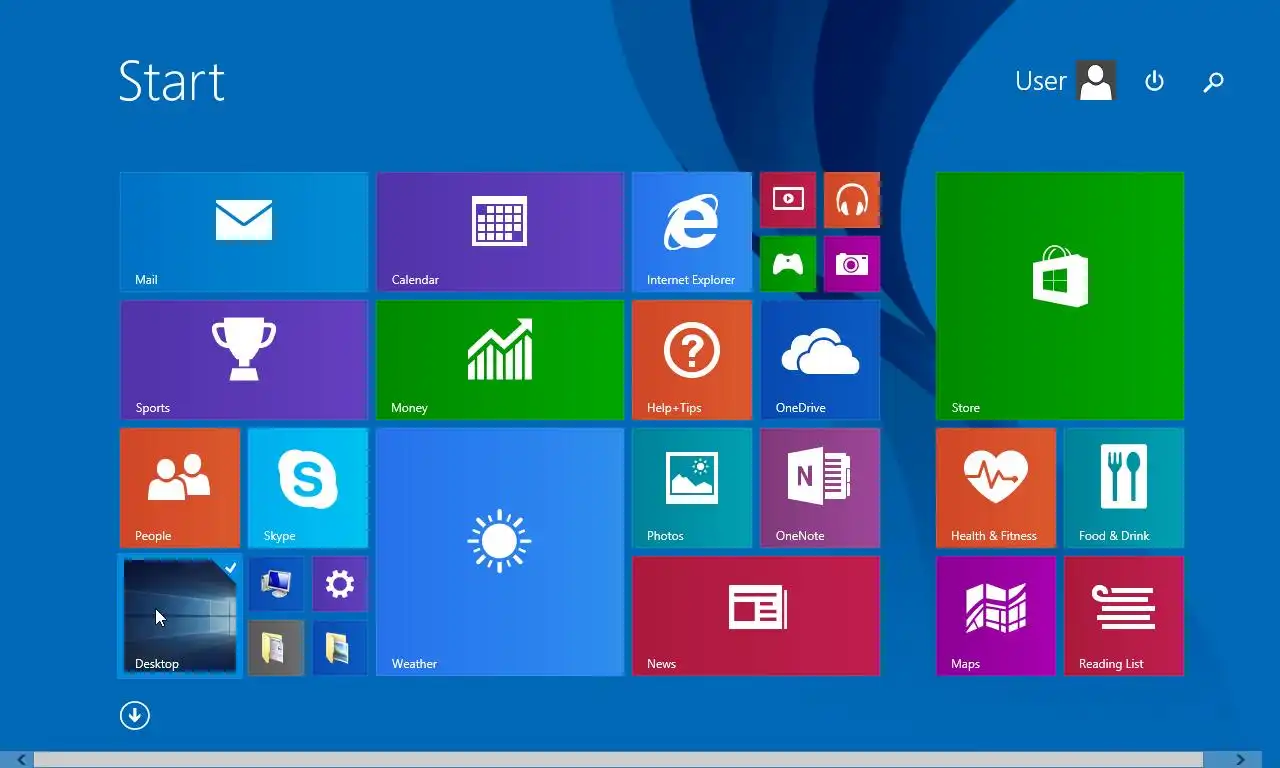Launch the Money tile
The image size is (1280, 768).
click(x=500, y=360)
